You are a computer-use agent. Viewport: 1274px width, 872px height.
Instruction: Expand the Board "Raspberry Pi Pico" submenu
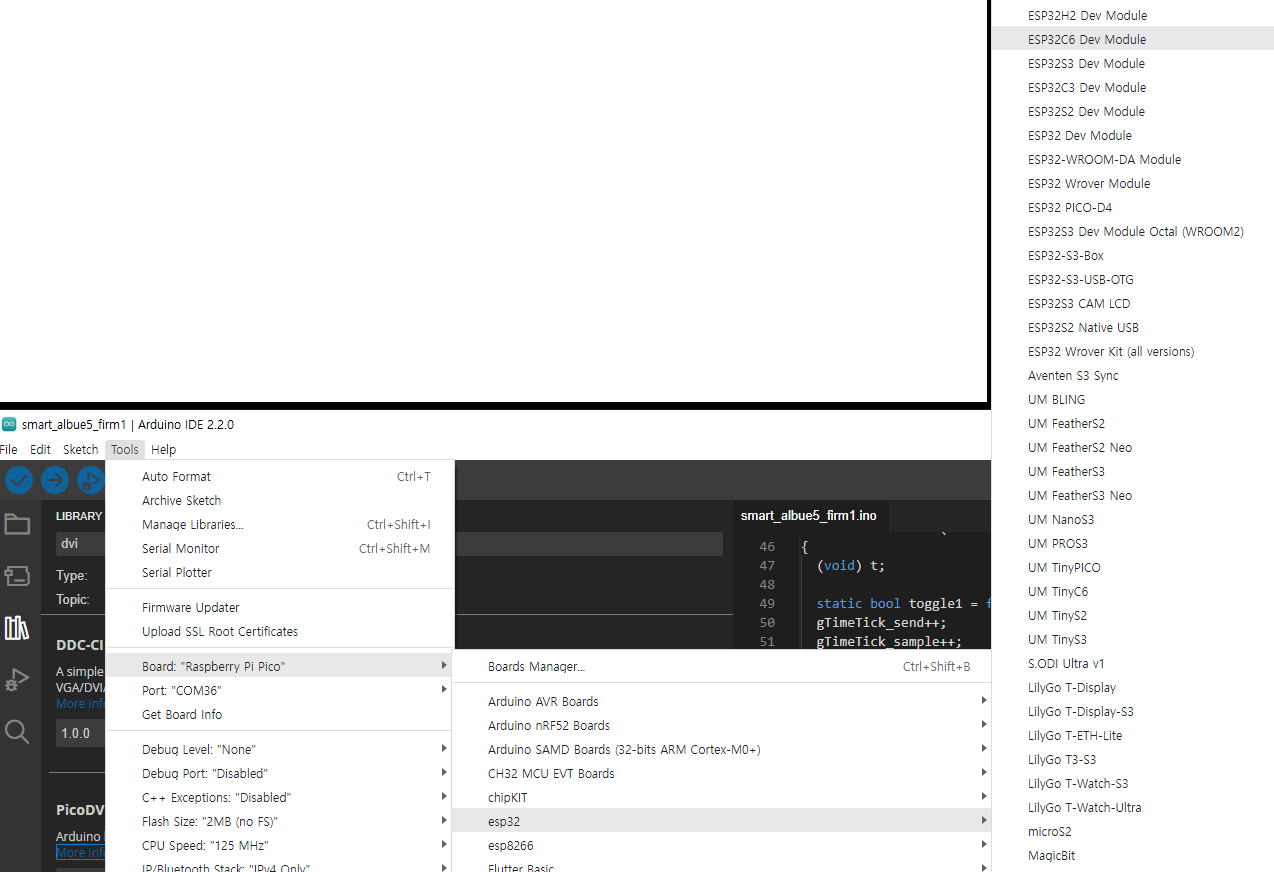(x=280, y=666)
